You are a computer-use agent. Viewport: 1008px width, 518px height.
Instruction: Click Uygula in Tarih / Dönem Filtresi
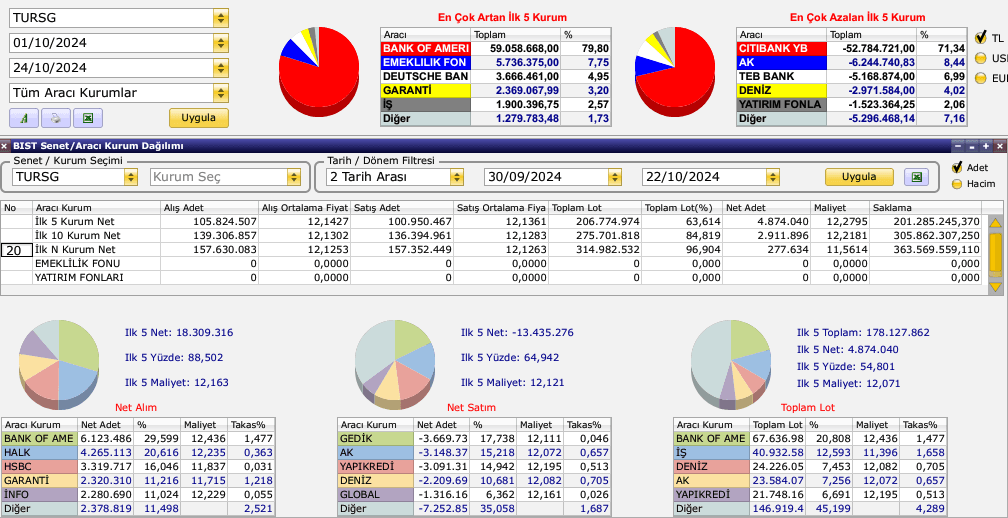(859, 177)
